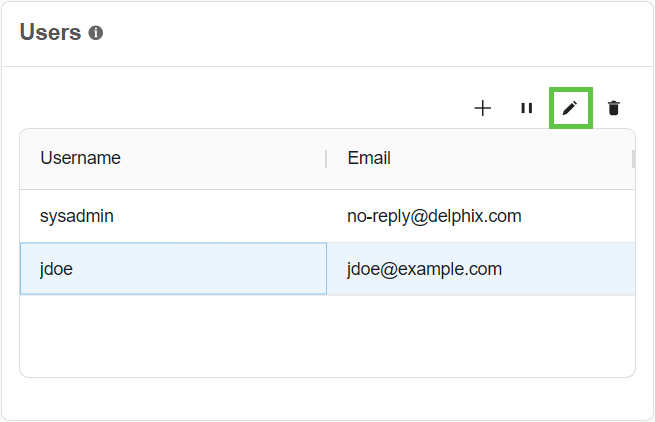Click the jdoe@example.com email cell

(x=424, y=269)
